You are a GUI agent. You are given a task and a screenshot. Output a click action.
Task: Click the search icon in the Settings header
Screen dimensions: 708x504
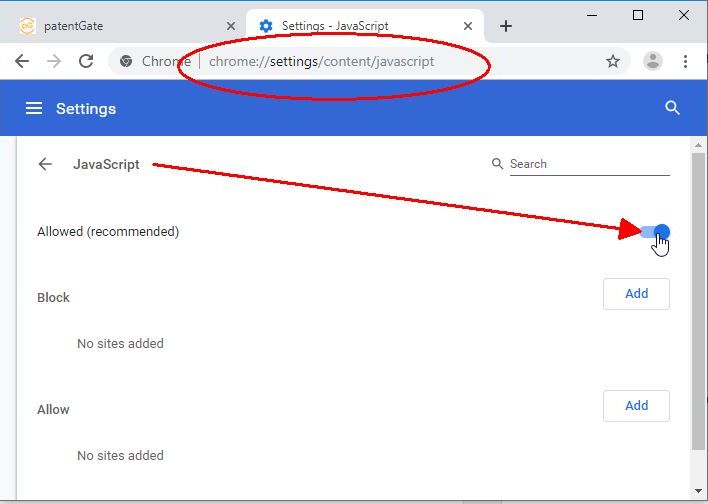672,108
